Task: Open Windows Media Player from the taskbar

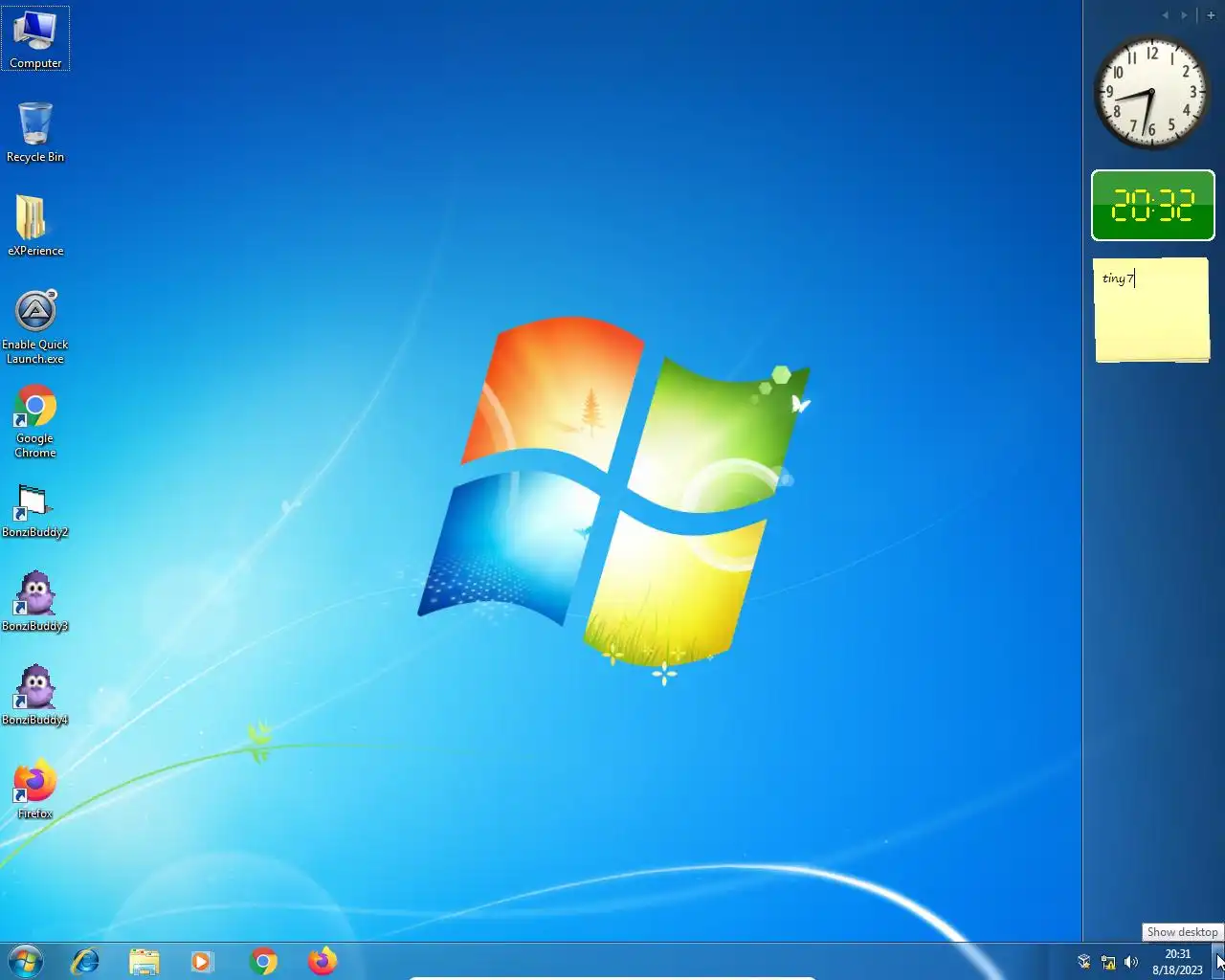Action: tap(202, 961)
